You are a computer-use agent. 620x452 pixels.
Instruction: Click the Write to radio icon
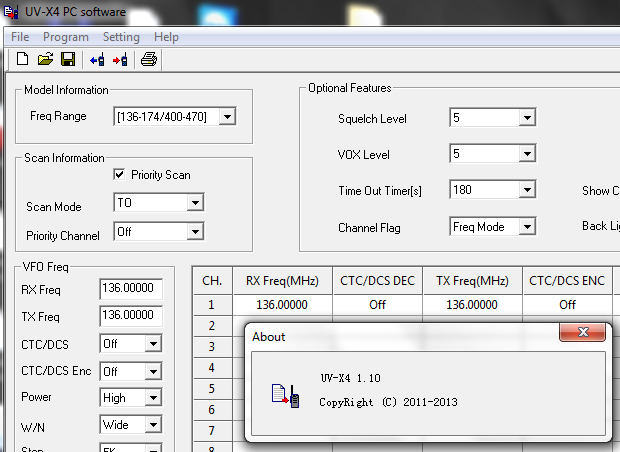120,60
